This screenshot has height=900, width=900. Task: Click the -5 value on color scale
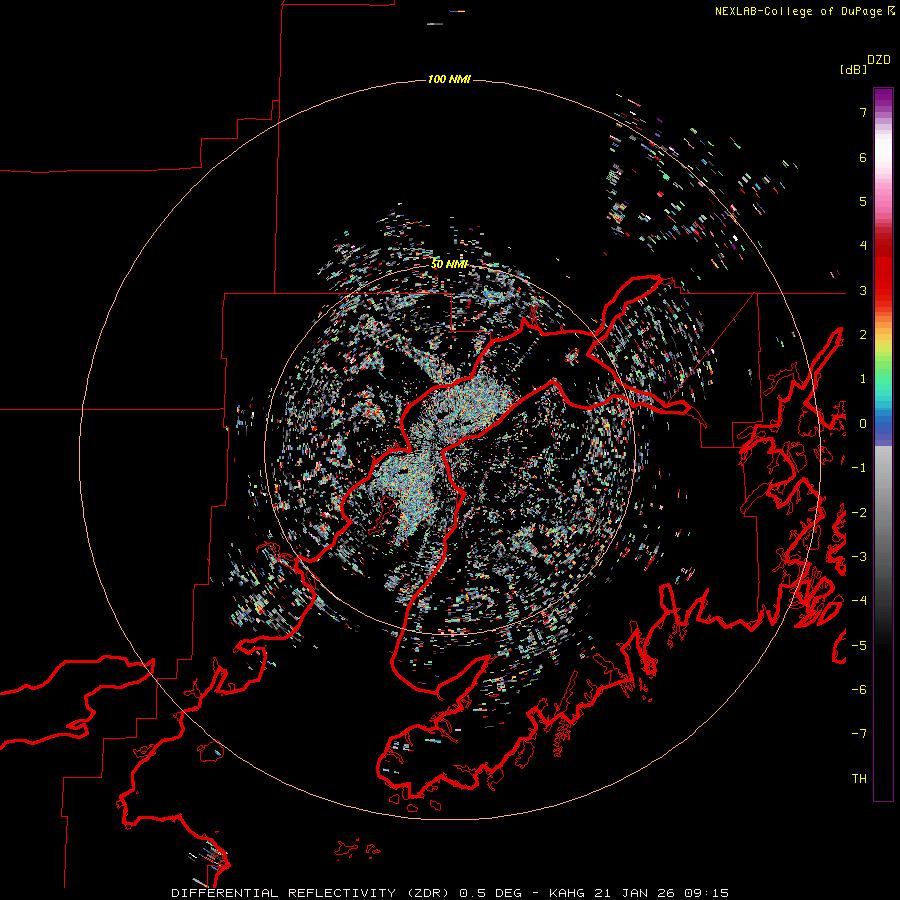click(x=859, y=646)
